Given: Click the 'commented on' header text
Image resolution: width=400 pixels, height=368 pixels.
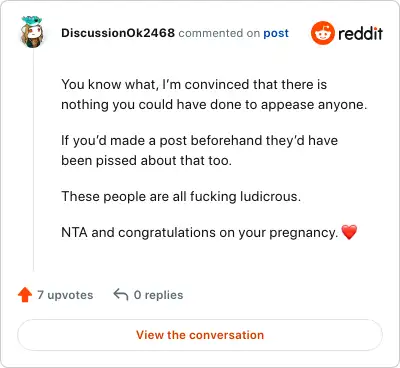Looking at the screenshot, I should pyautogui.click(x=219, y=33).
